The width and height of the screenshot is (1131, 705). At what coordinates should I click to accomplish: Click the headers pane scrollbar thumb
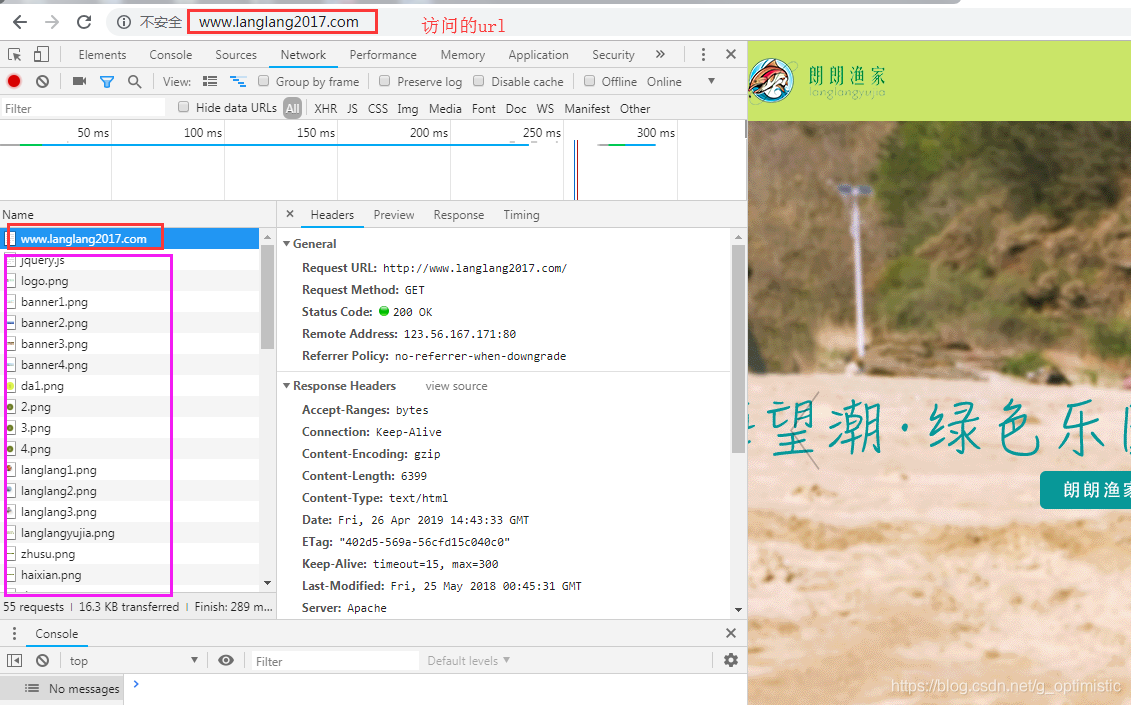click(x=738, y=349)
